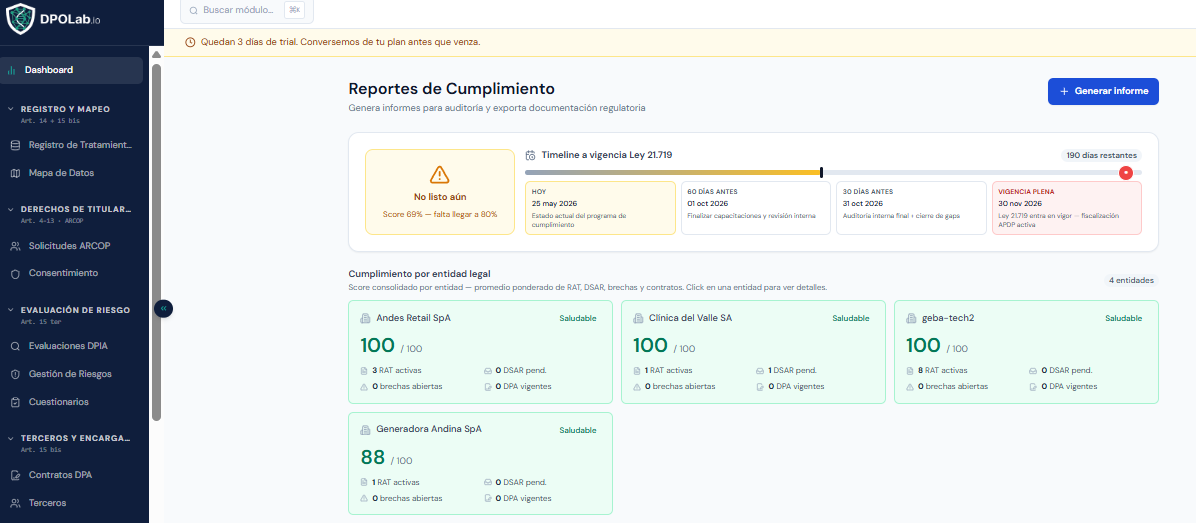This screenshot has width=1196, height=523.
Task: Click the Dashboard bar-chart icon
Action: 11,70
